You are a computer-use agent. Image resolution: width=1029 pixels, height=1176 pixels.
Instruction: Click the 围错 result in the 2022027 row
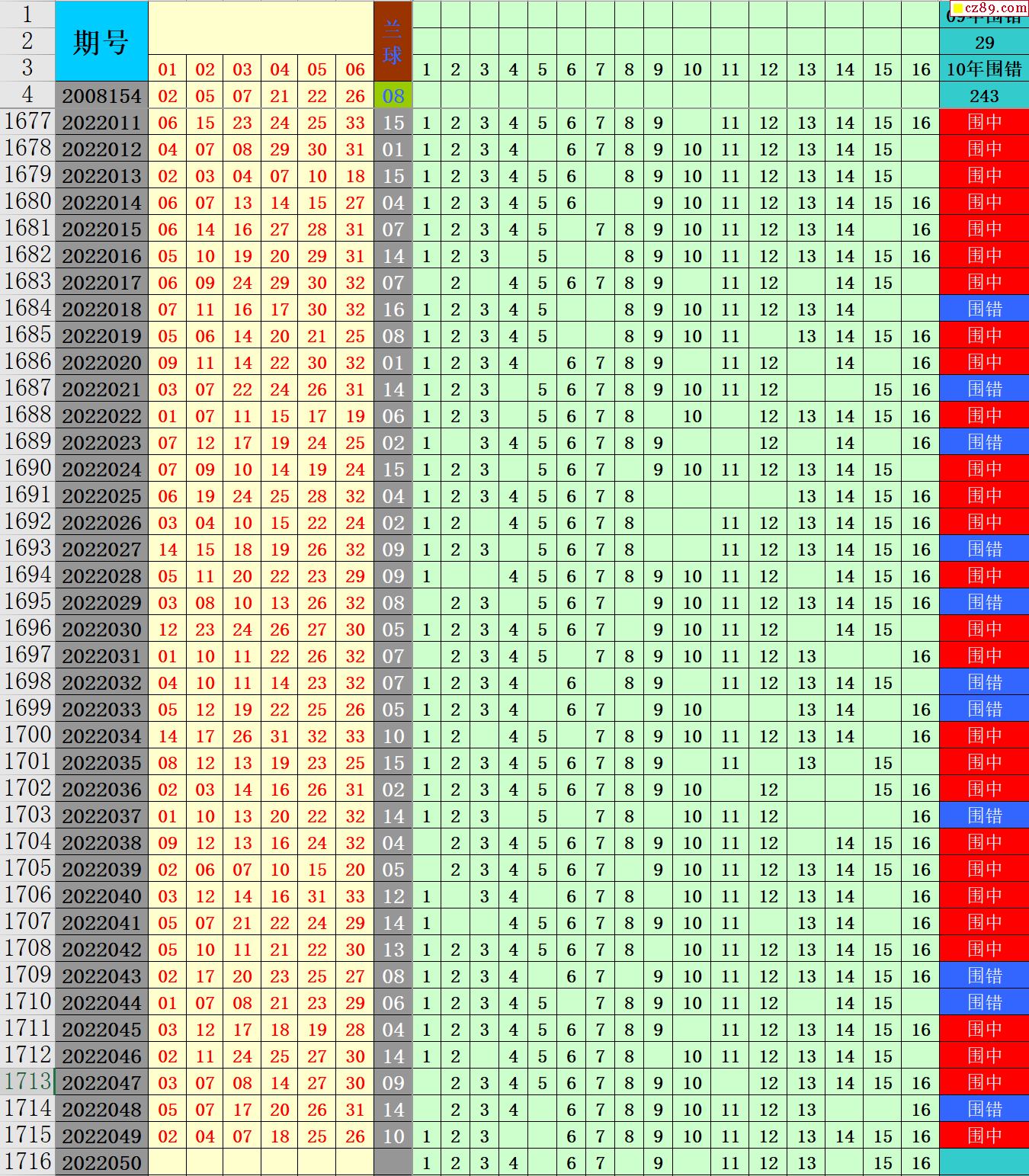984,550
